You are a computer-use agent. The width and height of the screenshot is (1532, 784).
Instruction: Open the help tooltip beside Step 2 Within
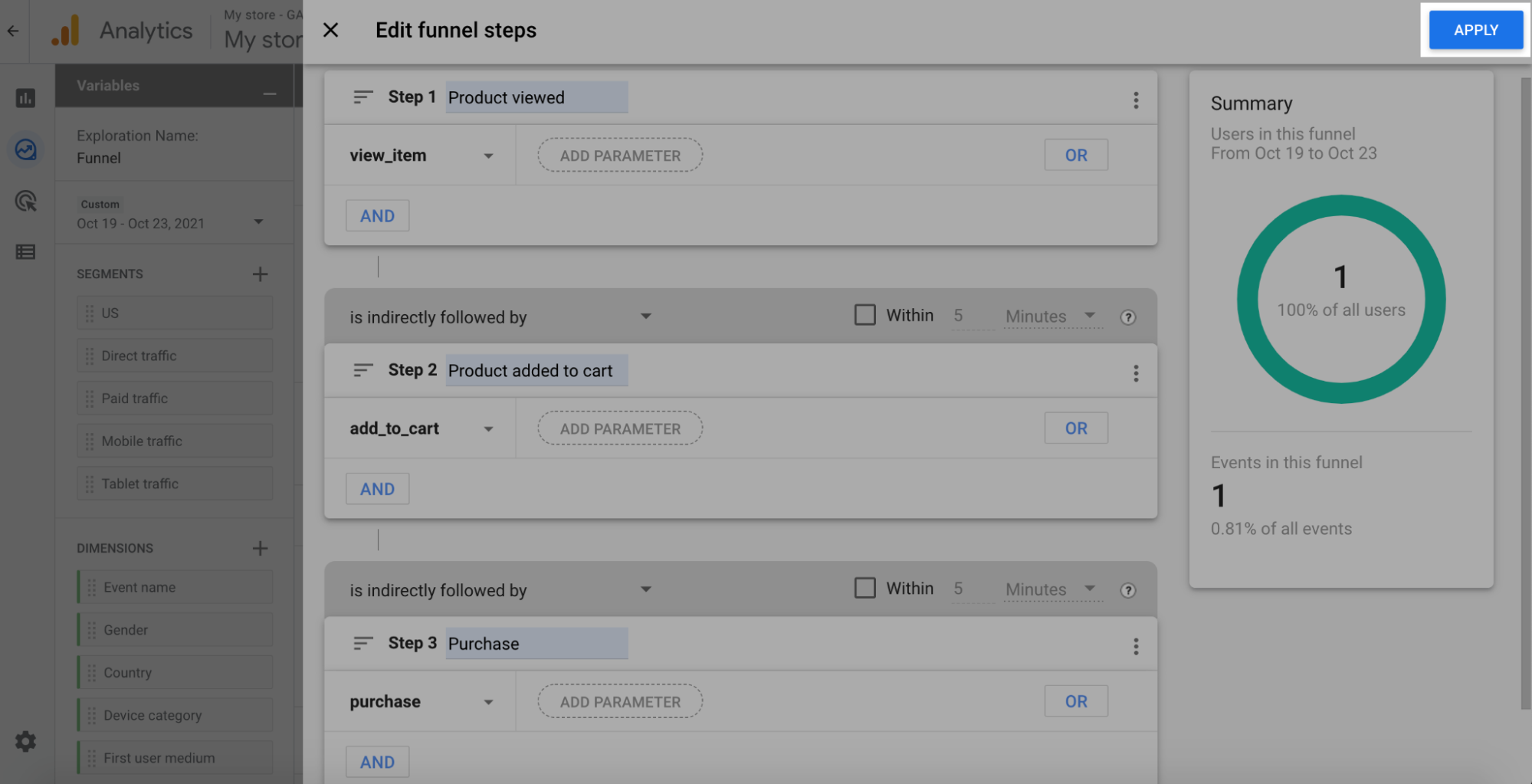(1127, 315)
